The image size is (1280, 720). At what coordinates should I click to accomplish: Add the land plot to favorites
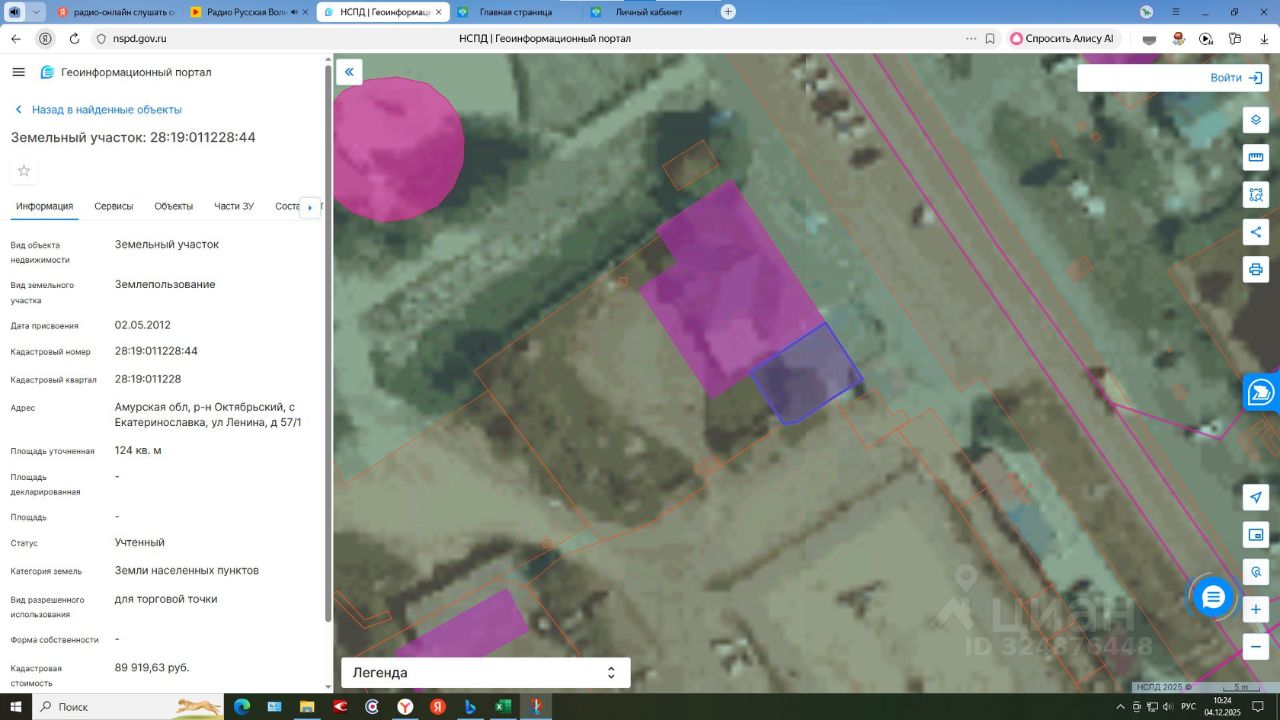tap(24, 170)
